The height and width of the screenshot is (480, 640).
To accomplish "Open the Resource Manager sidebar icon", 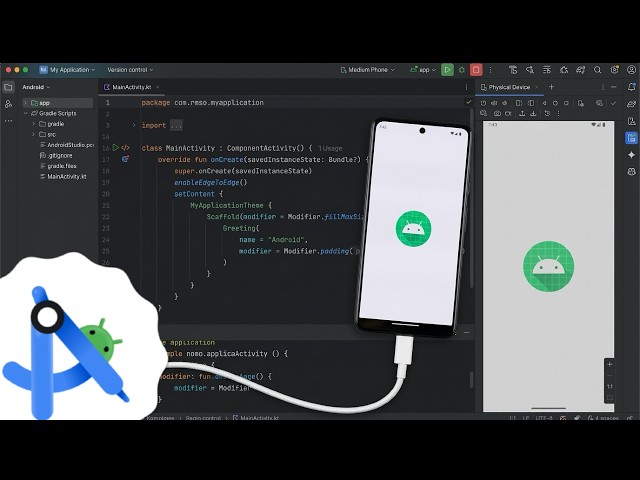I will (x=8, y=104).
